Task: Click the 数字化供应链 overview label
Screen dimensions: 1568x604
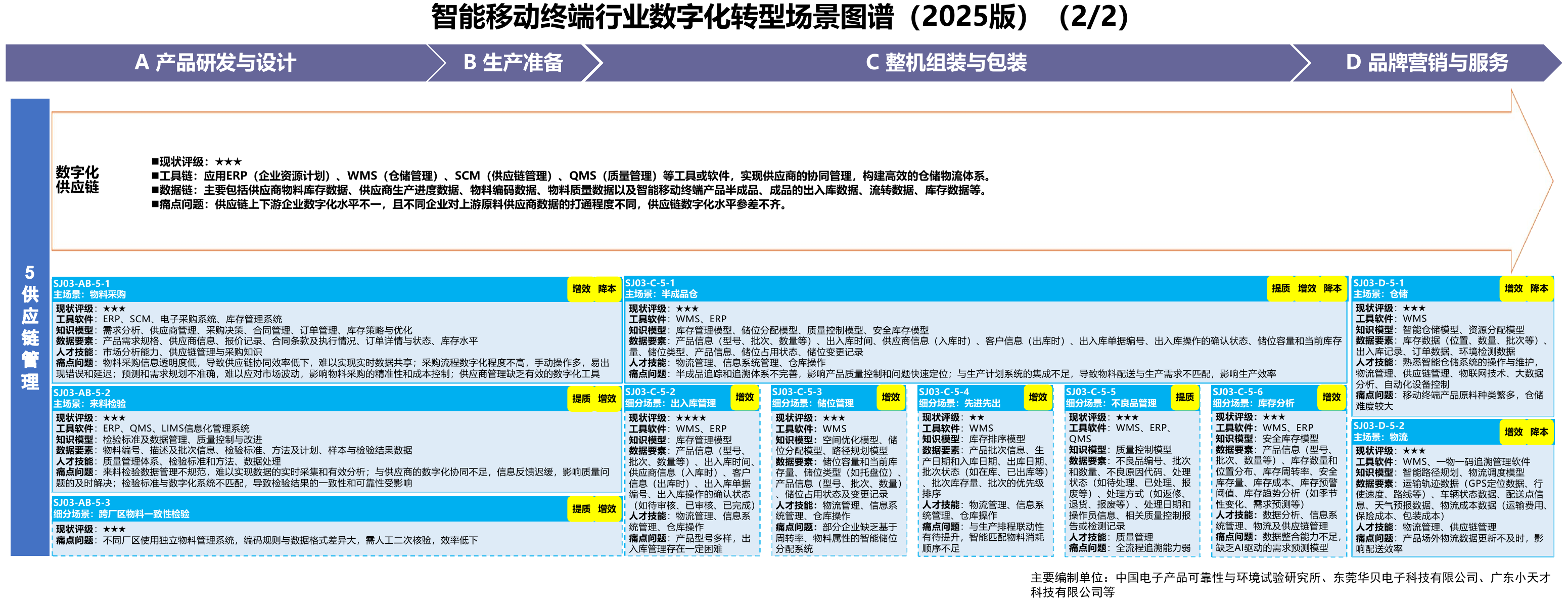Action: pyautogui.click(x=77, y=180)
